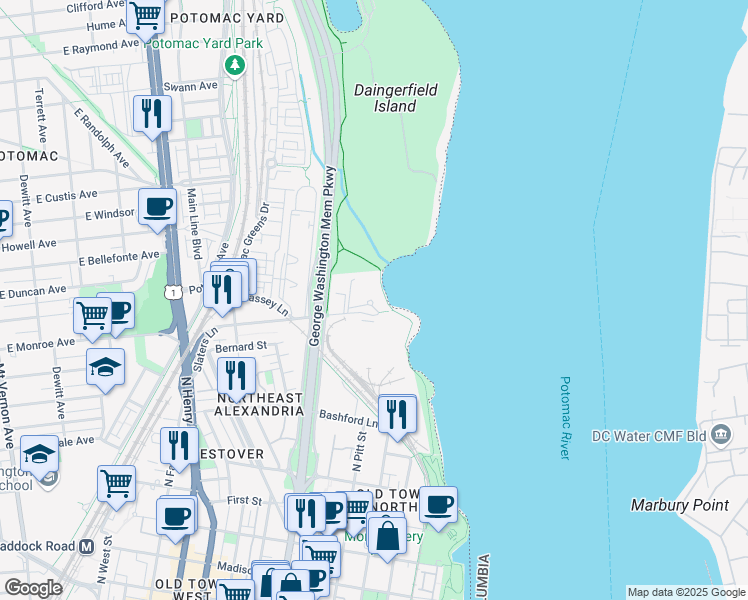This screenshot has width=748, height=600.
Task: Click the Braddock Road metro station icon
Action: [x=86, y=547]
